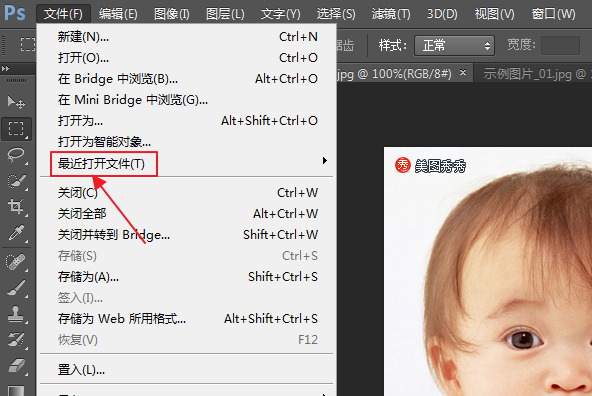
Task: Select the Move tool
Action: click(x=16, y=102)
